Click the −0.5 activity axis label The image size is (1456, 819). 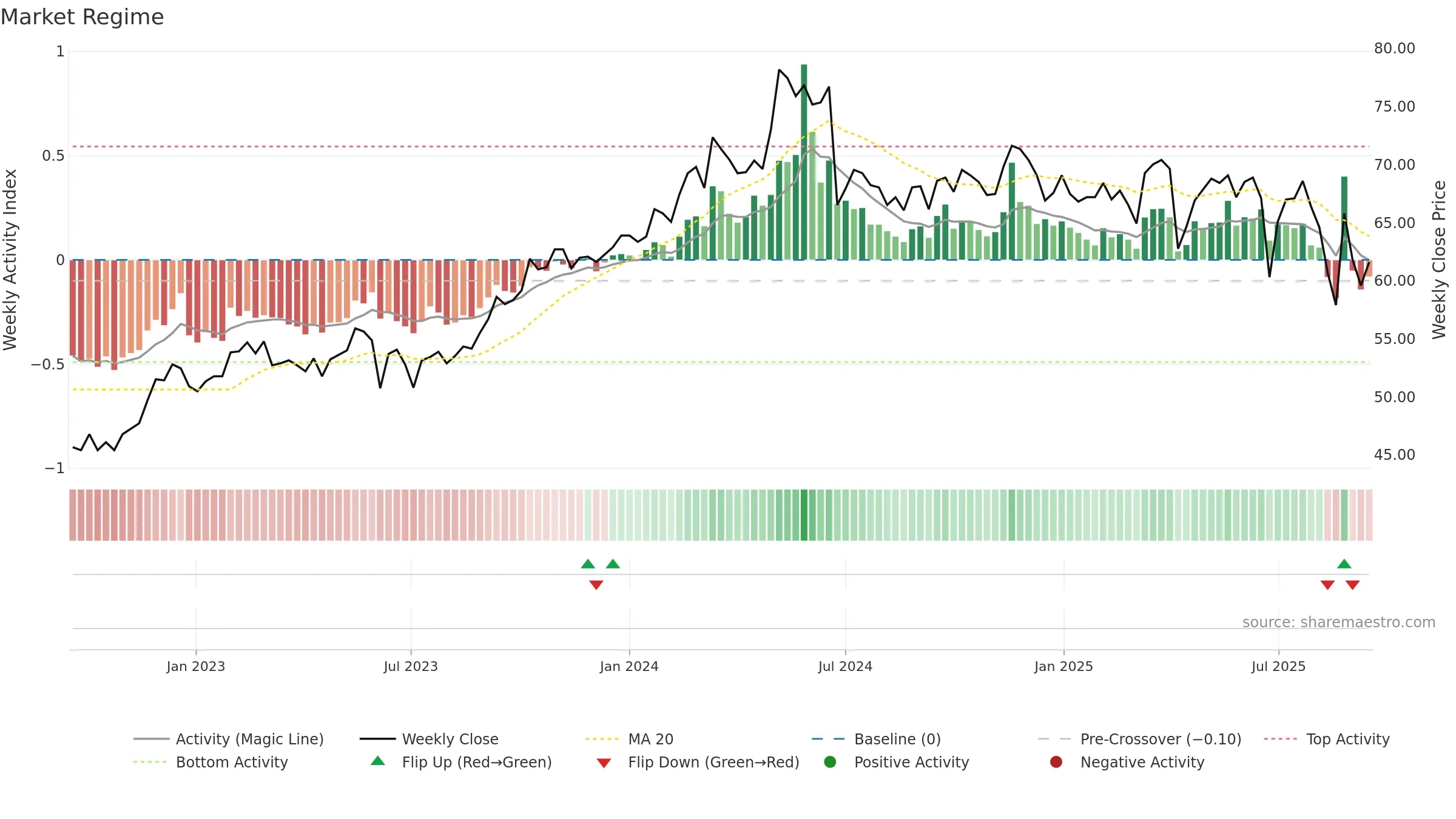pos(48,365)
